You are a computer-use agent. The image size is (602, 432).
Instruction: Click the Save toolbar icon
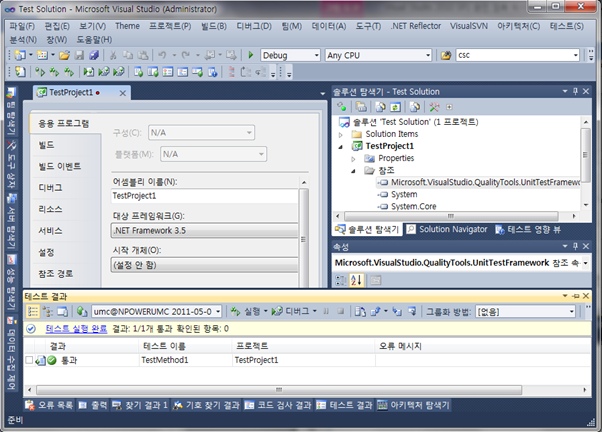(79, 55)
